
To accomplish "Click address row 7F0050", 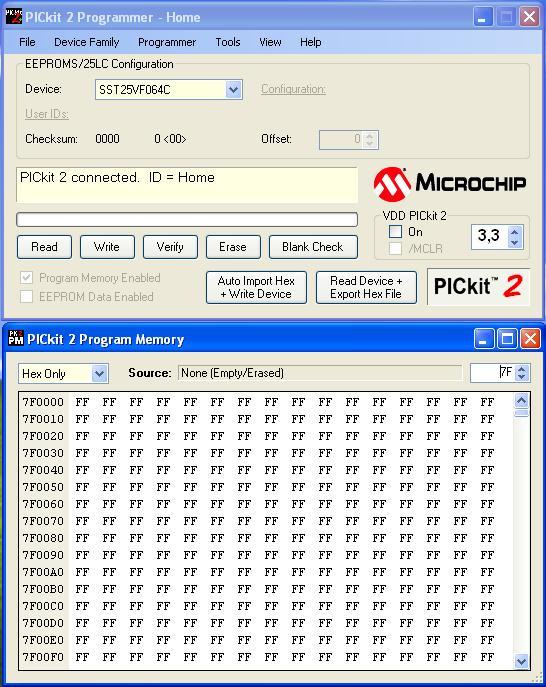I will pos(43,487).
